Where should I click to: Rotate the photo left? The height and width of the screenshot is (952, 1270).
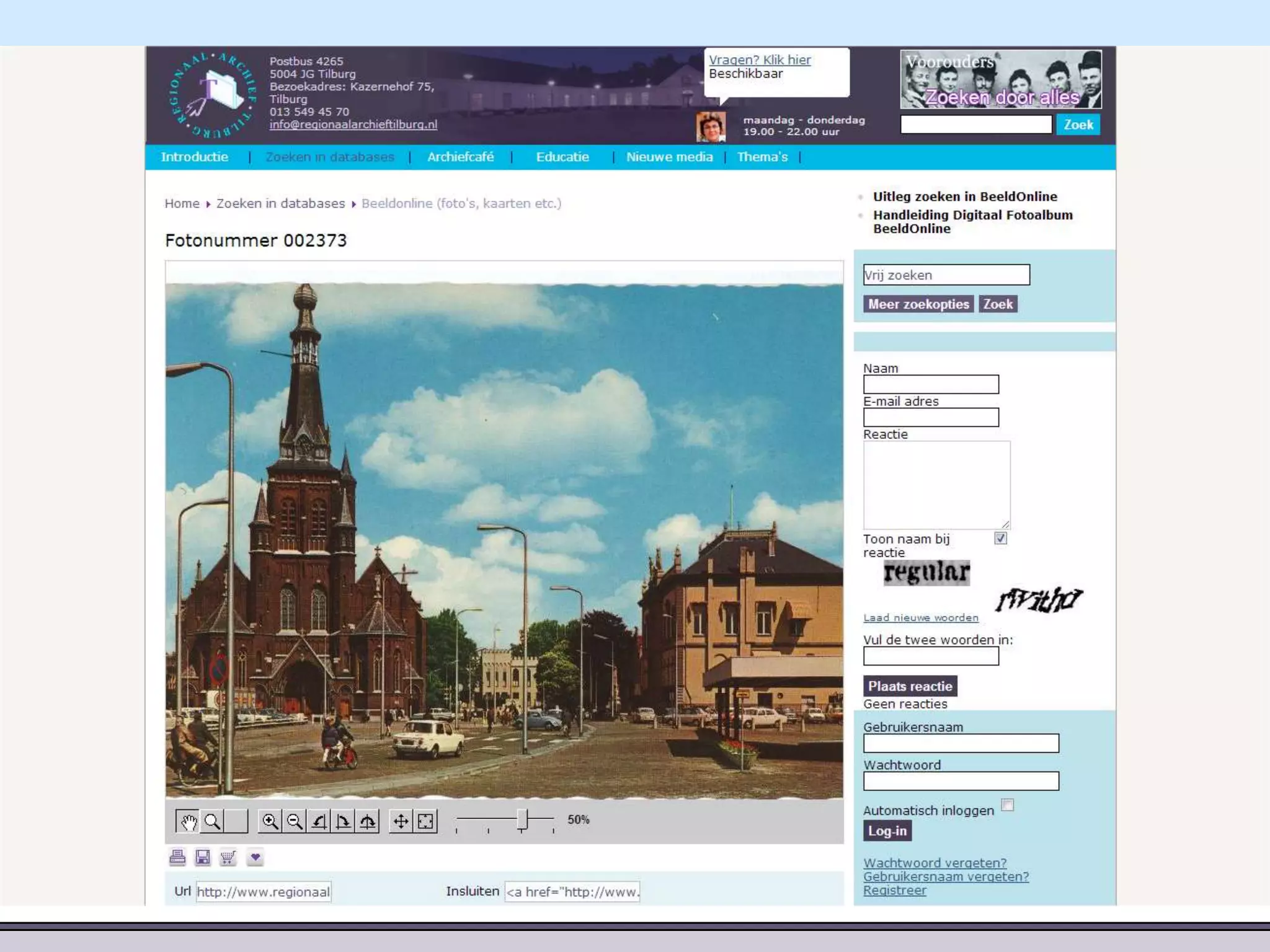click(x=319, y=822)
